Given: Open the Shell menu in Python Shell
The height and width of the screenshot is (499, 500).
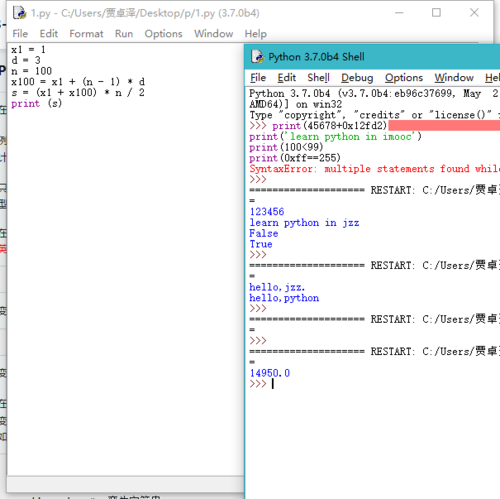Looking at the screenshot, I should (318, 78).
